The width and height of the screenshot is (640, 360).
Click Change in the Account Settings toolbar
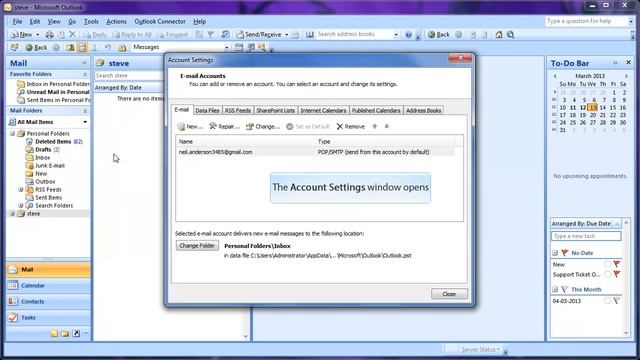click(x=263, y=127)
